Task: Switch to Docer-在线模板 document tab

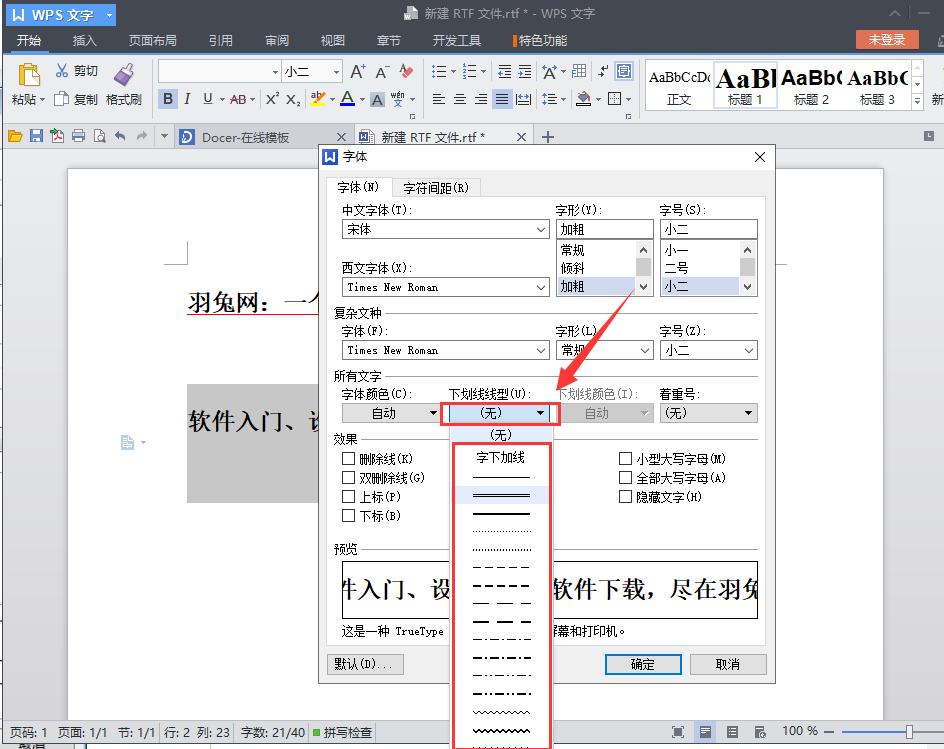Action: [x=264, y=137]
